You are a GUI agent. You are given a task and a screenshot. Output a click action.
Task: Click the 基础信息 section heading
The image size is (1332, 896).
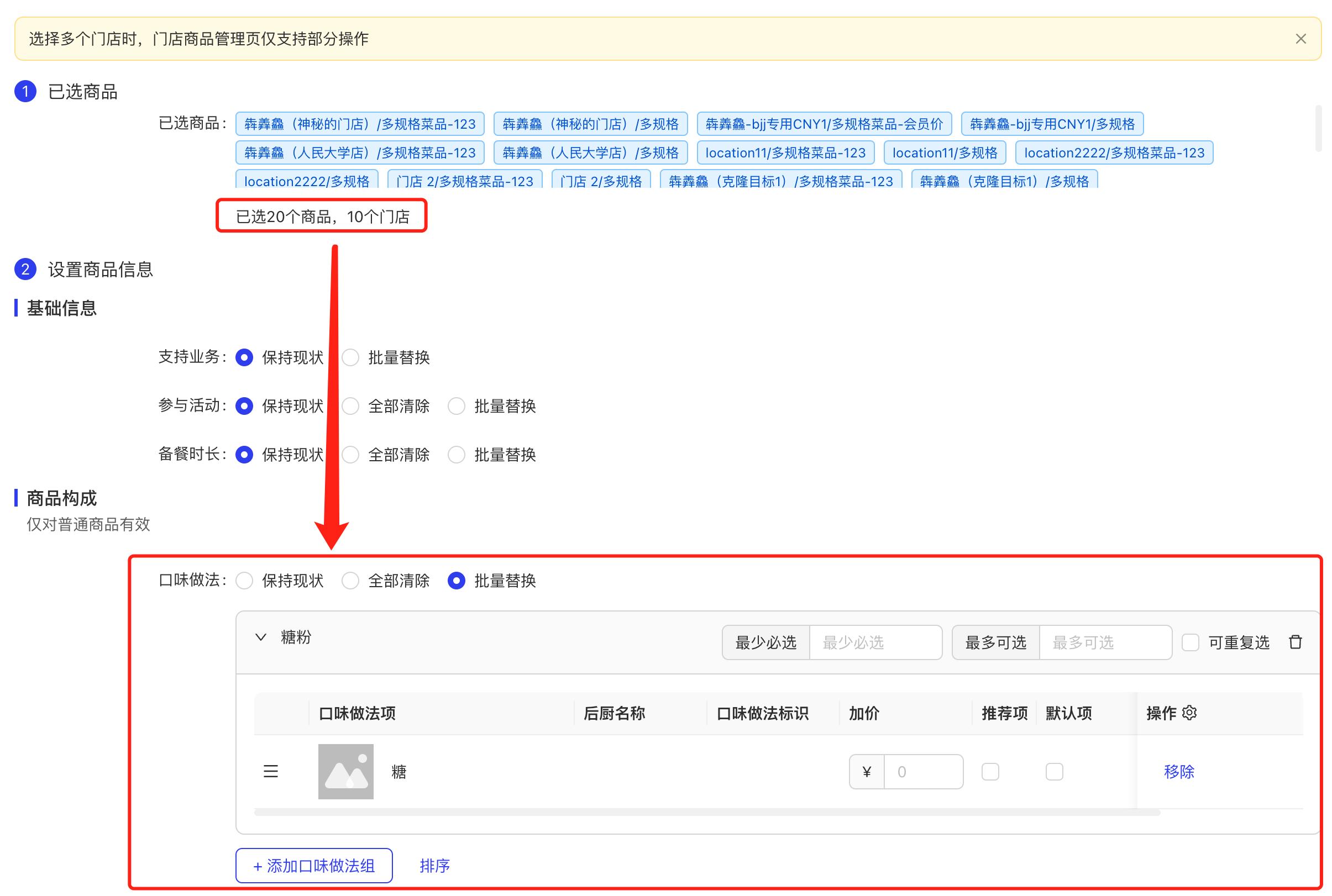(x=62, y=308)
